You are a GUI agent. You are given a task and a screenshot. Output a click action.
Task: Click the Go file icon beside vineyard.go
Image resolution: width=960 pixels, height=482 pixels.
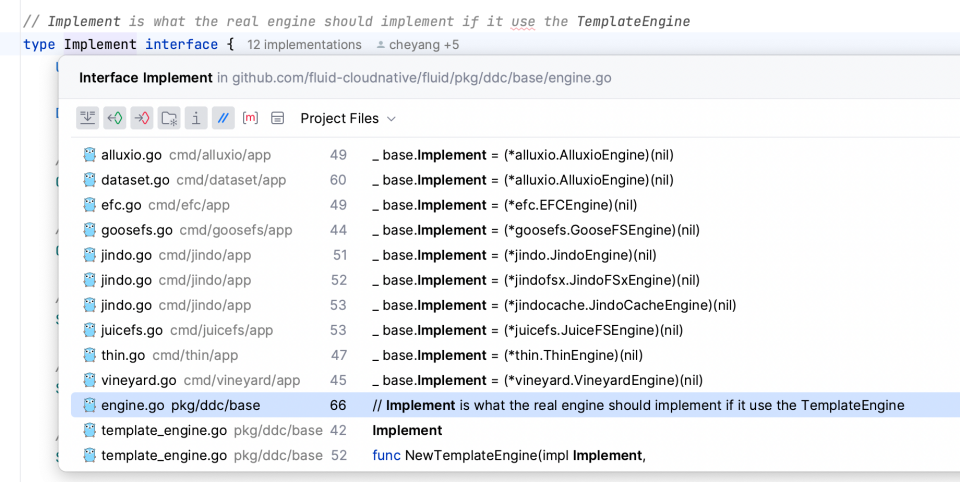[90, 380]
